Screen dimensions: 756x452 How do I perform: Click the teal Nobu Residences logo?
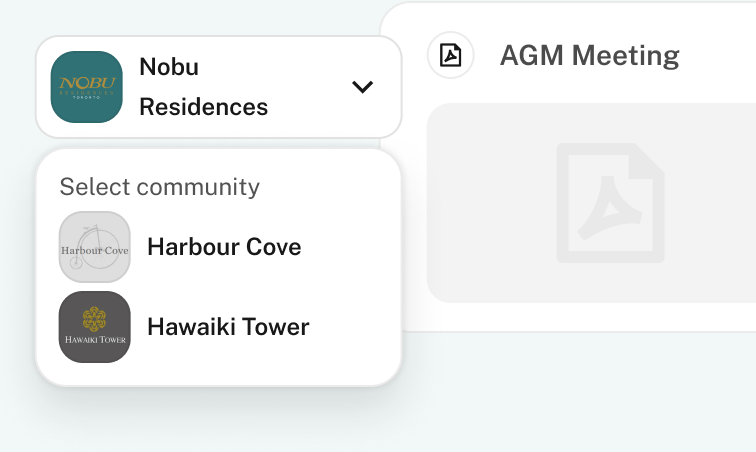[x=86, y=87]
